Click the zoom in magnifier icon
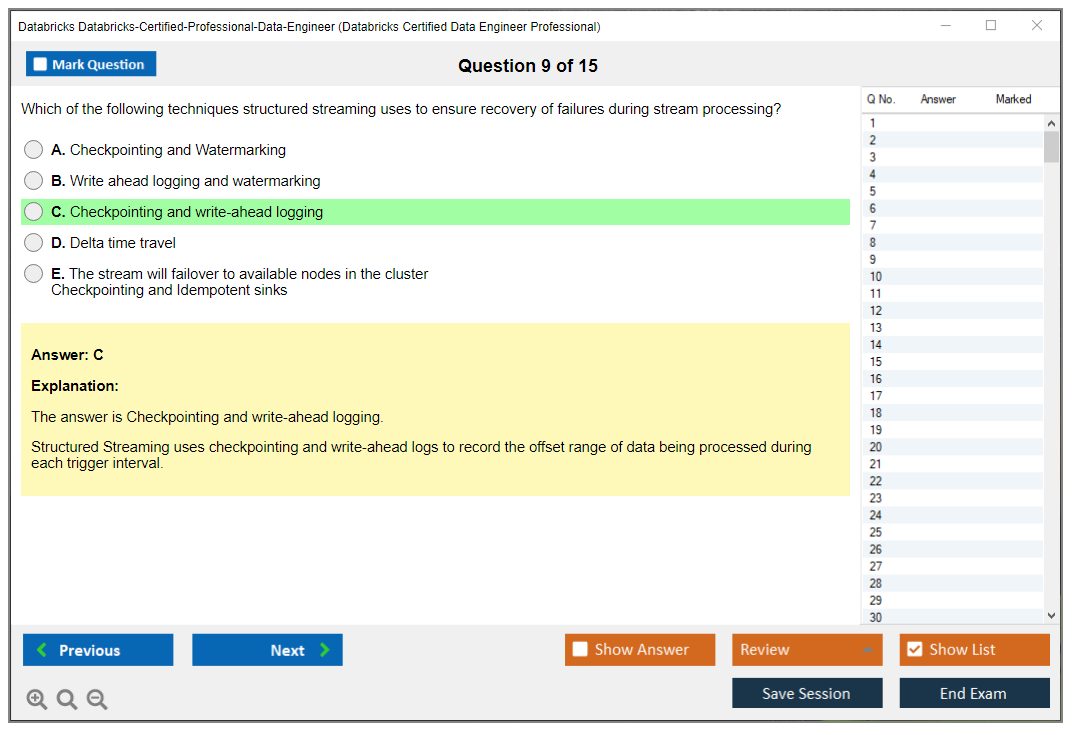This screenshot has height=735, width=1075. (37, 700)
